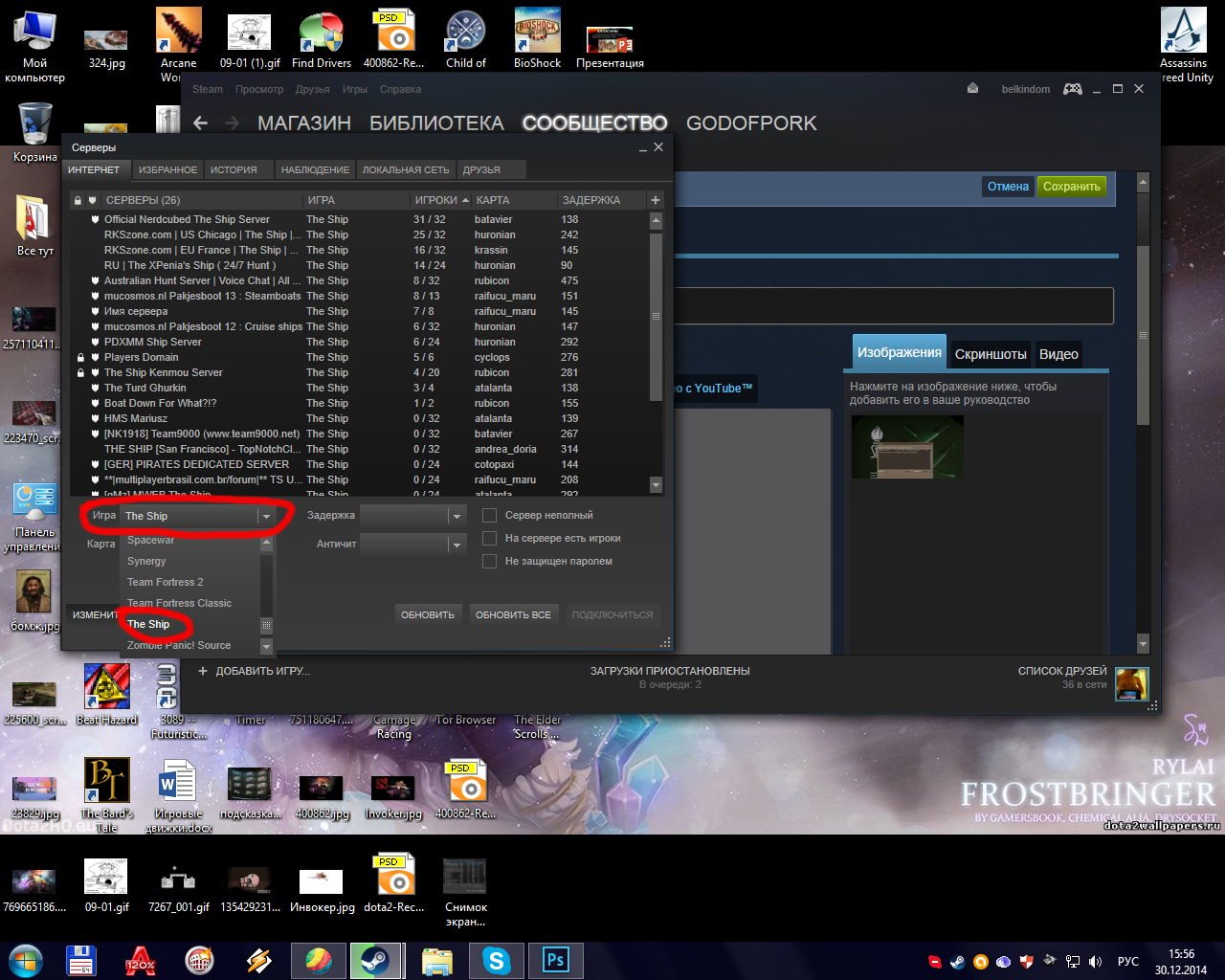Viewport: 1225px width, 980px height.
Task: Open the Игра game filter dropdown
Action: 198,516
